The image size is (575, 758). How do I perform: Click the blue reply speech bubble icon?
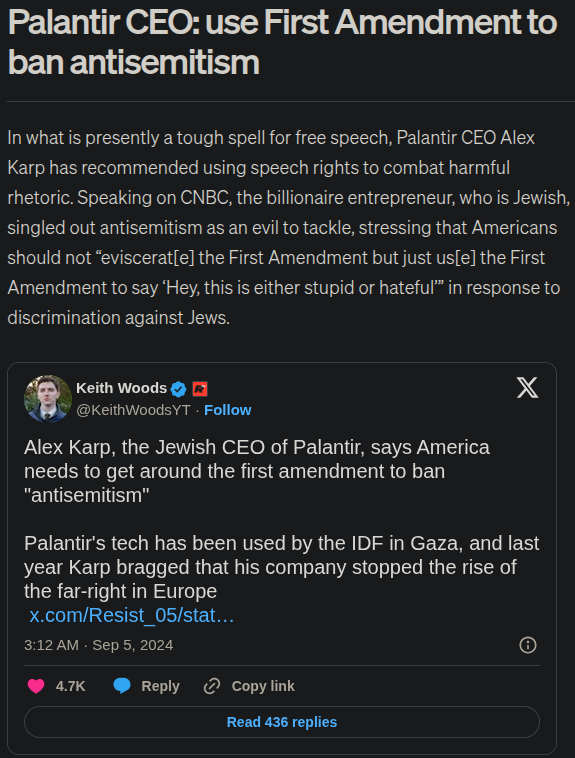pyautogui.click(x=122, y=686)
